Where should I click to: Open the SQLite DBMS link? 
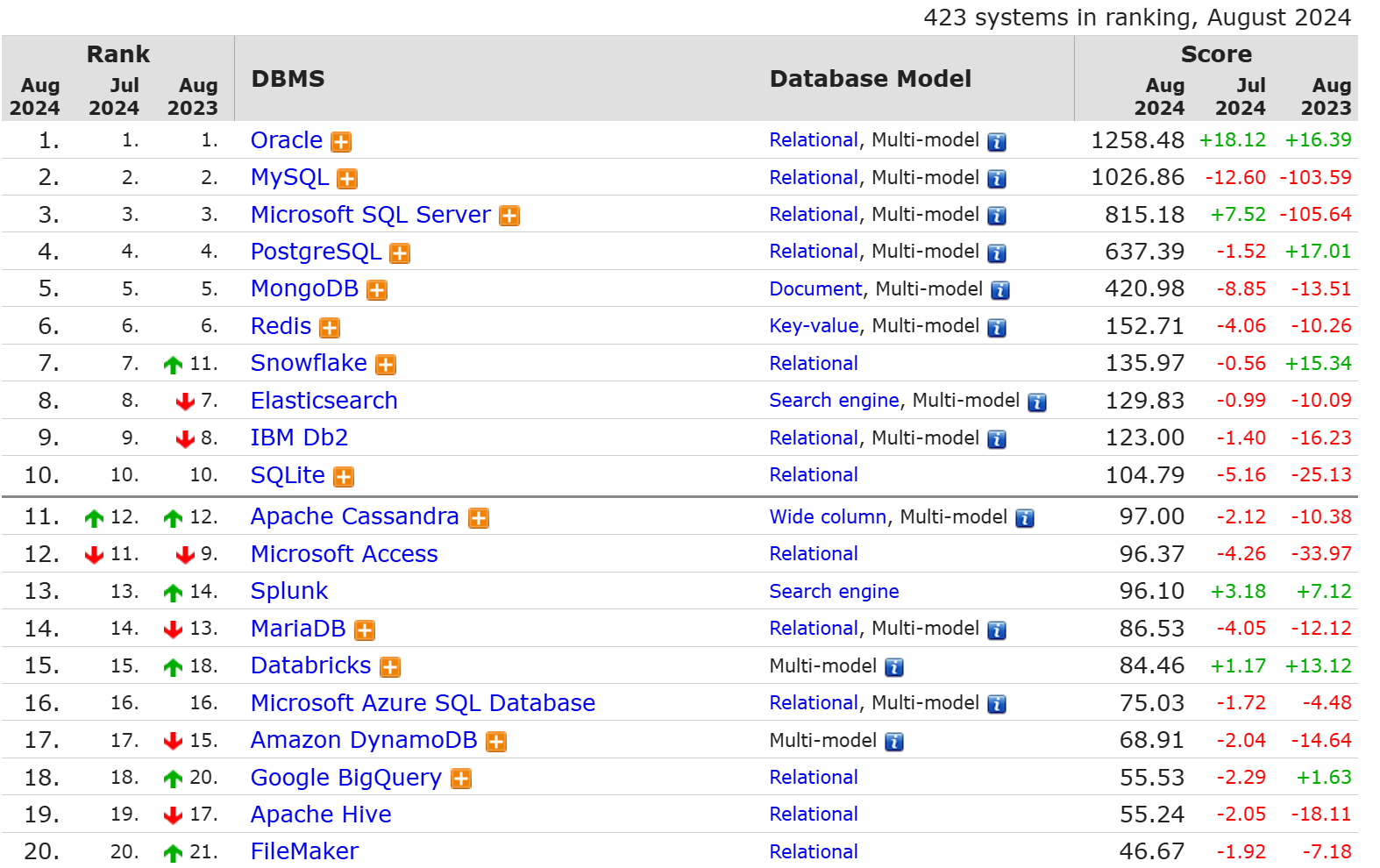tap(288, 475)
